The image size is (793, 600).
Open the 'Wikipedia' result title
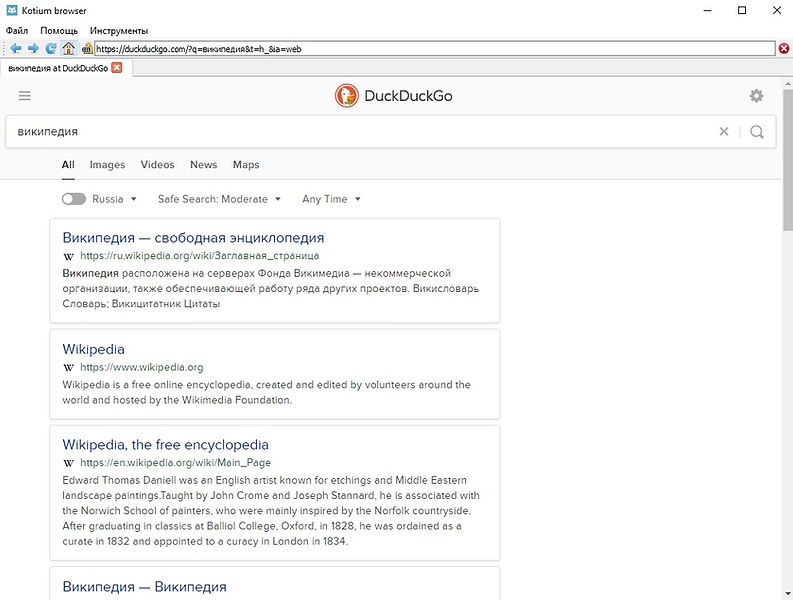click(93, 349)
